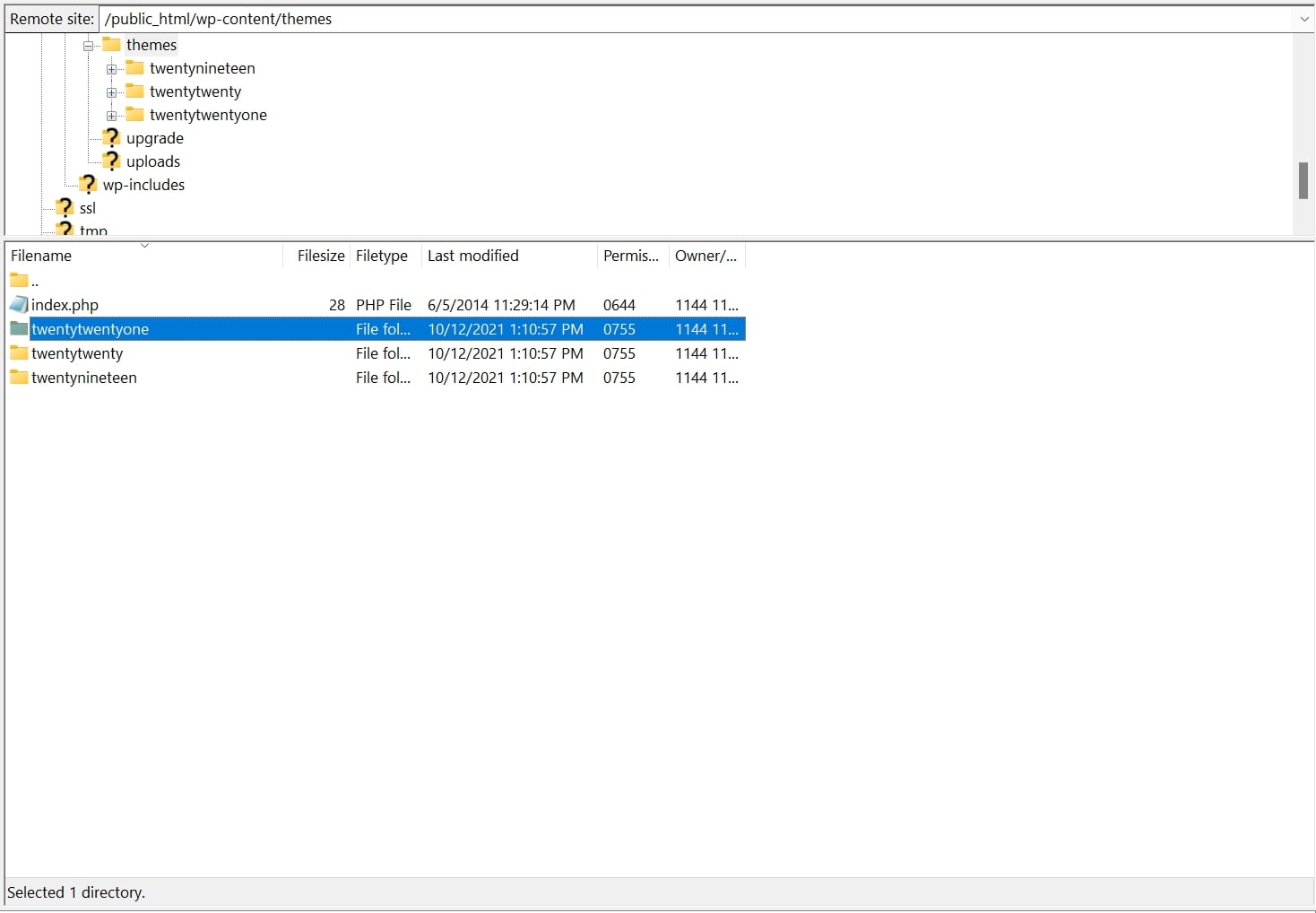The height and width of the screenshot is (913, 1316).
Task: Sort files by Filename column header
Action: (x=41, y=256)
